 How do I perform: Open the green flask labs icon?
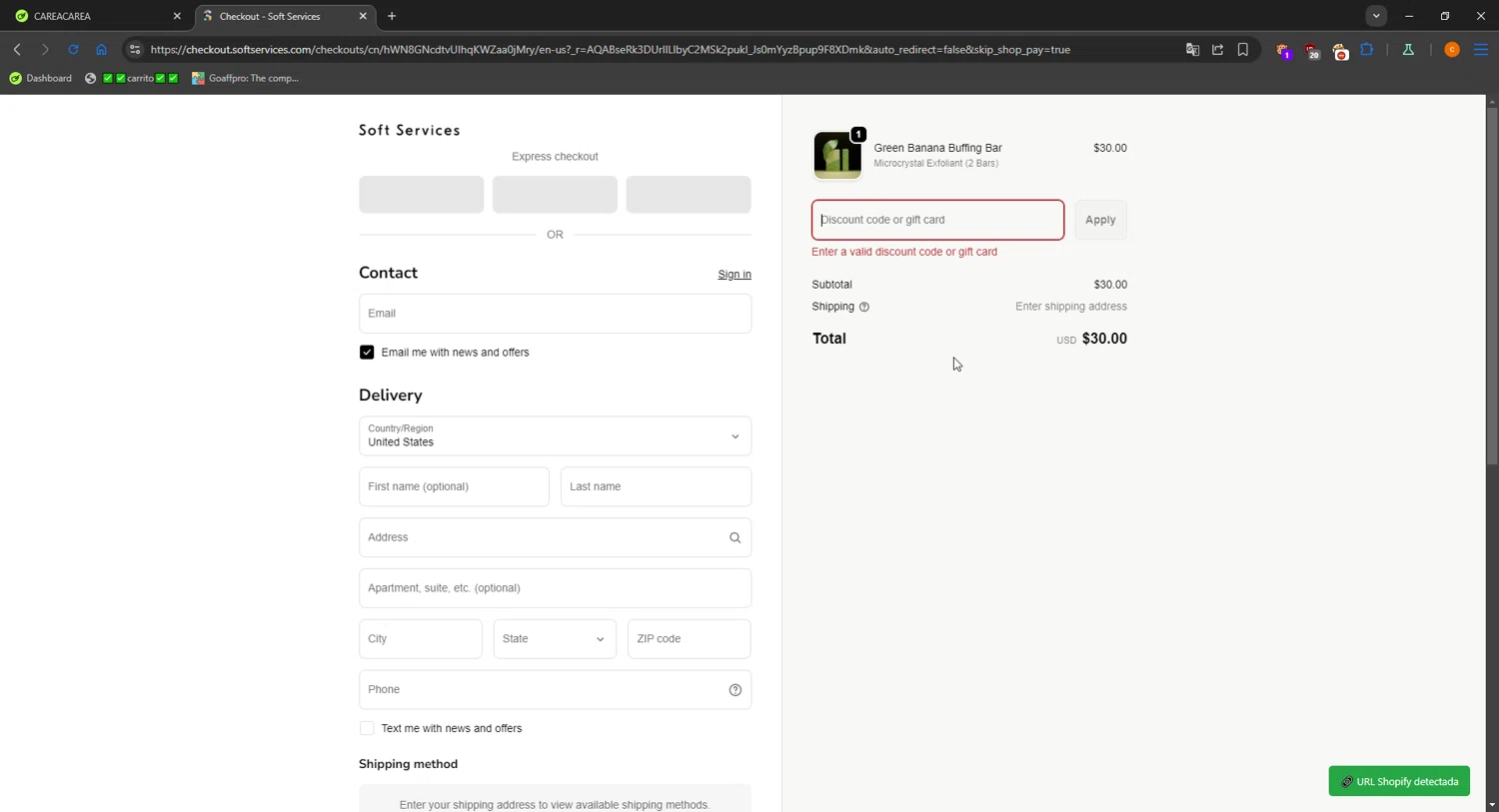tap(1408, 49)
